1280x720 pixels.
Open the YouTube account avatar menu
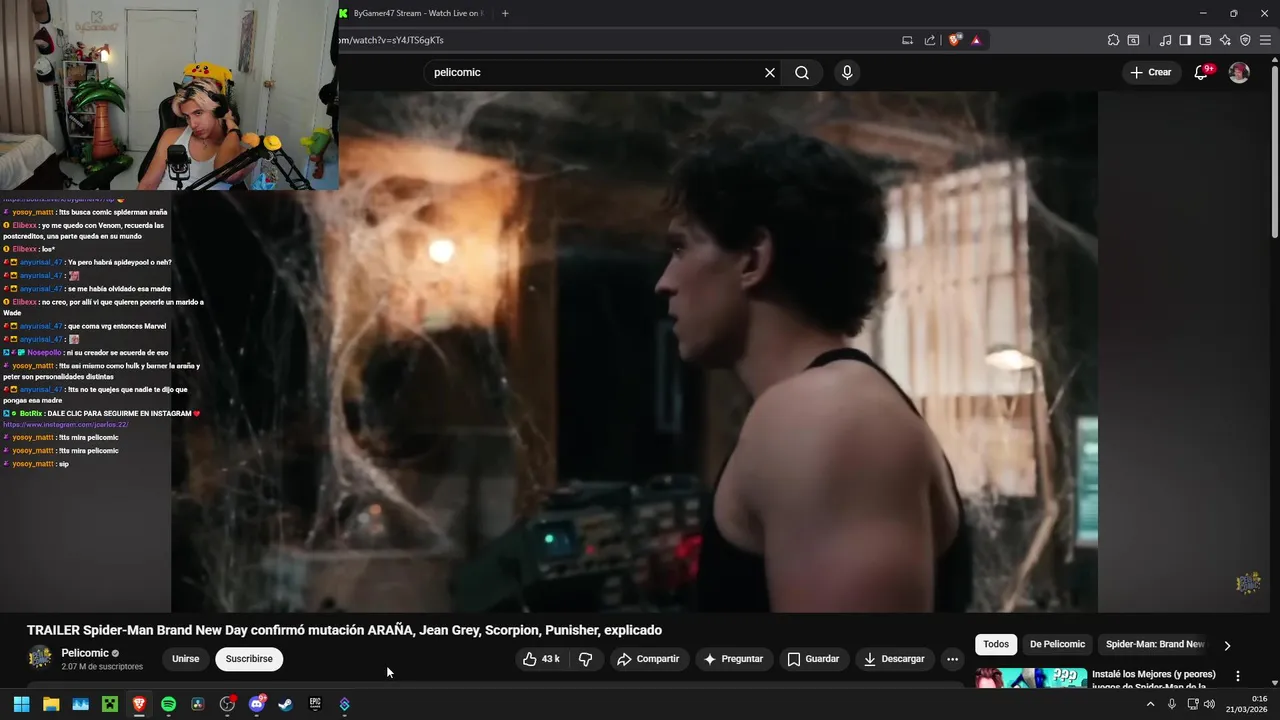pos(1239,72)
